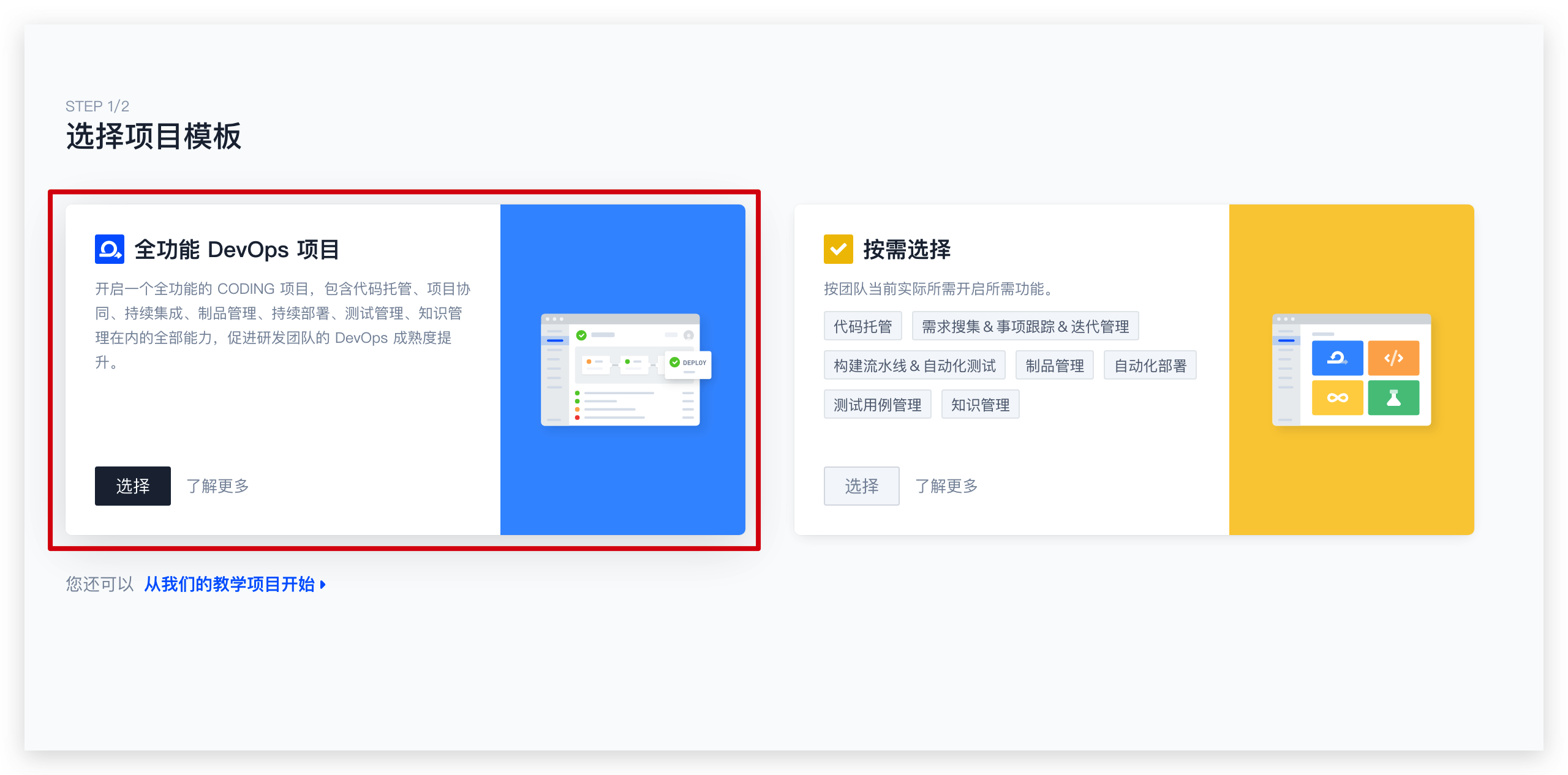Viewport: 1568px width, 775px height.
Task: Click the 需求搜集 & 事项跟踪 & 迭代管理 tag
Action: coord(1025,326)
